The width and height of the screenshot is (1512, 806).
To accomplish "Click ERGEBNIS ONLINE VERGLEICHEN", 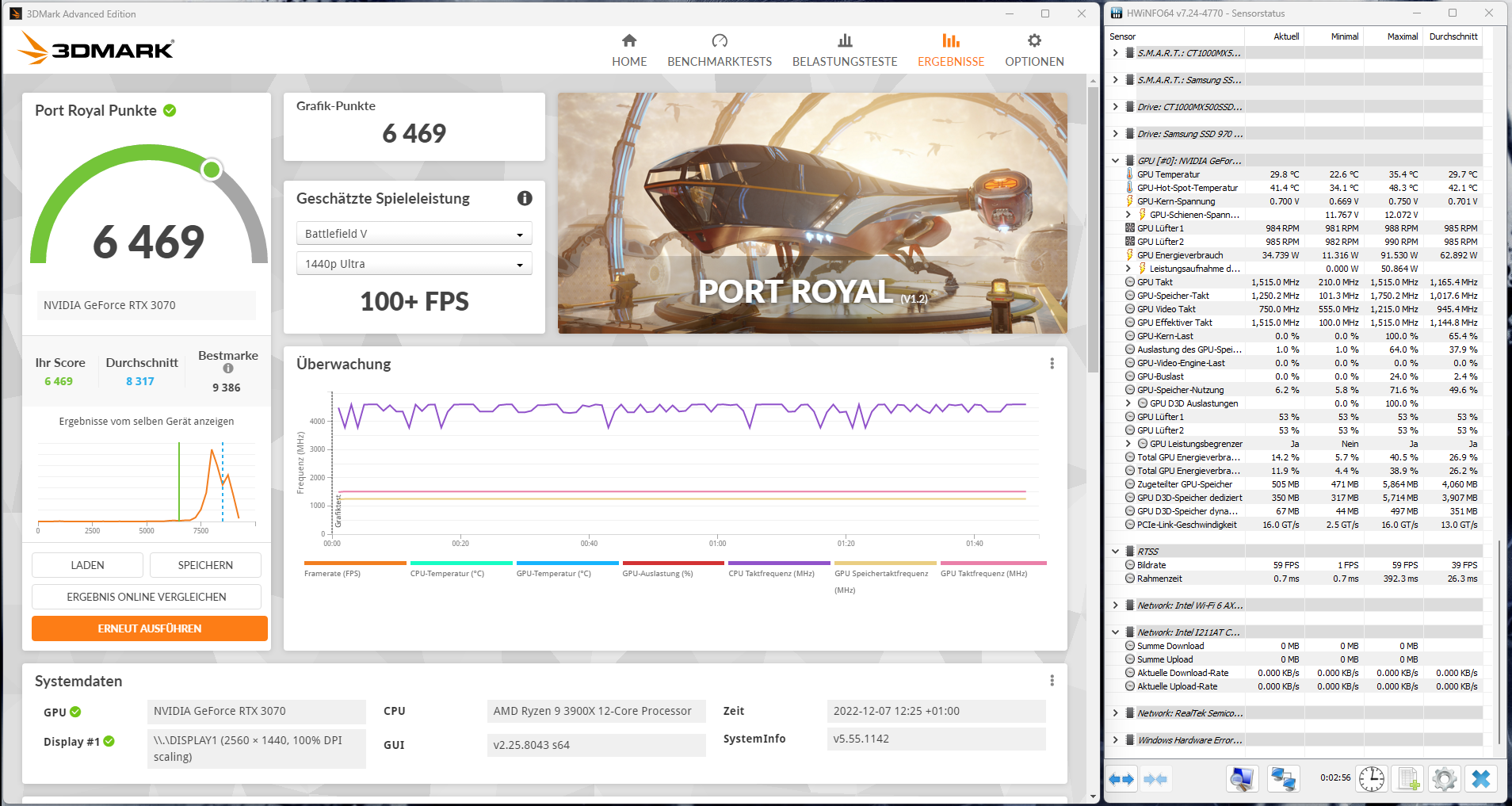I will pos(147,597).
